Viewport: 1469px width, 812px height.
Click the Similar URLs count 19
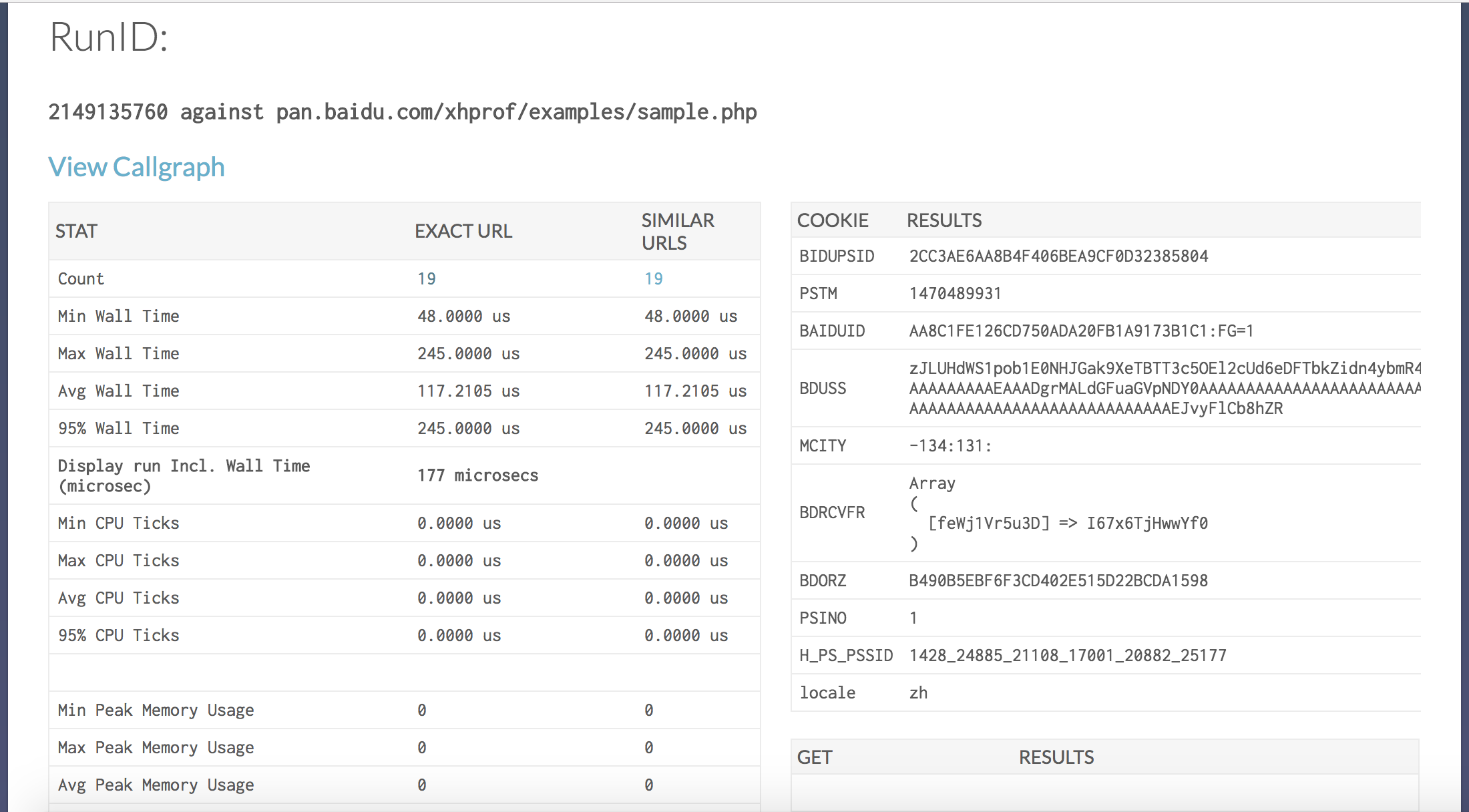(653, 278)
